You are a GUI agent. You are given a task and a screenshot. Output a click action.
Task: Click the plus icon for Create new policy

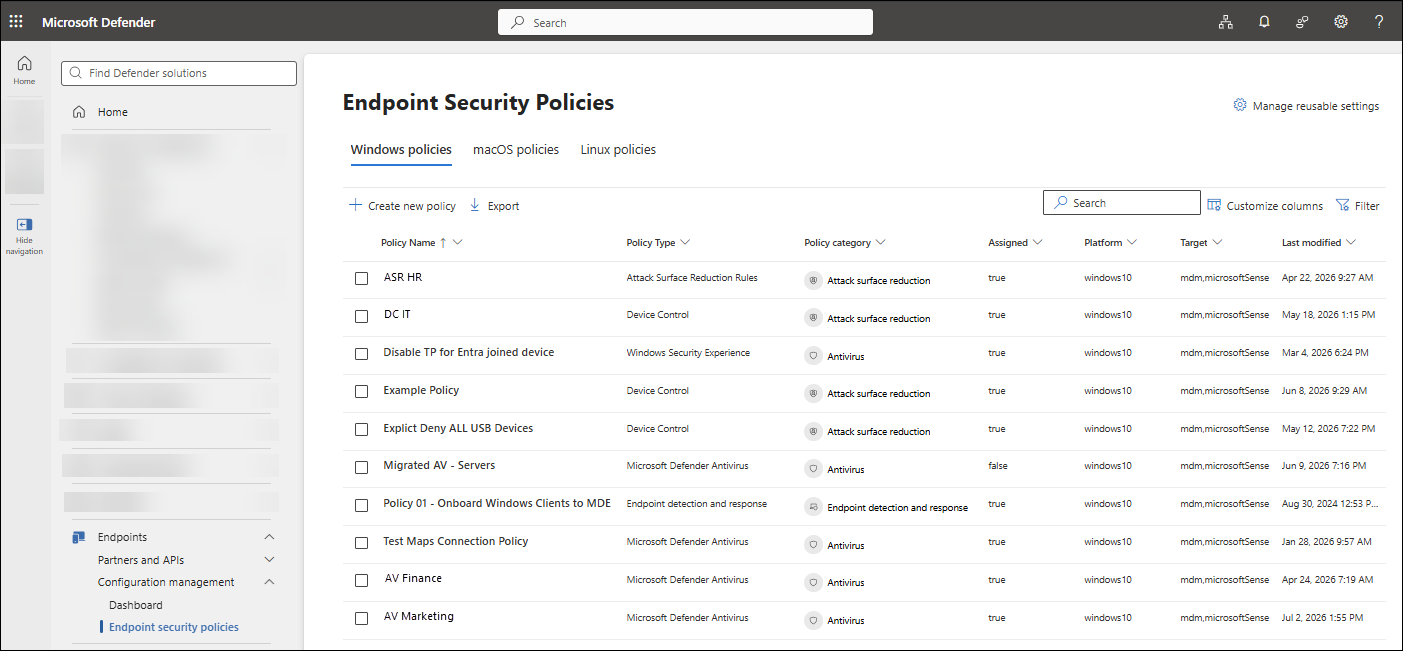(x=355, y=205)
